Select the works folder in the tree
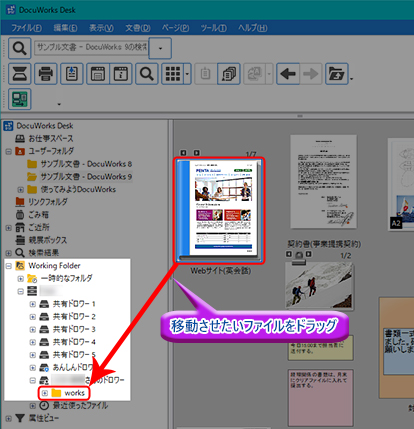 pos(74,393)
